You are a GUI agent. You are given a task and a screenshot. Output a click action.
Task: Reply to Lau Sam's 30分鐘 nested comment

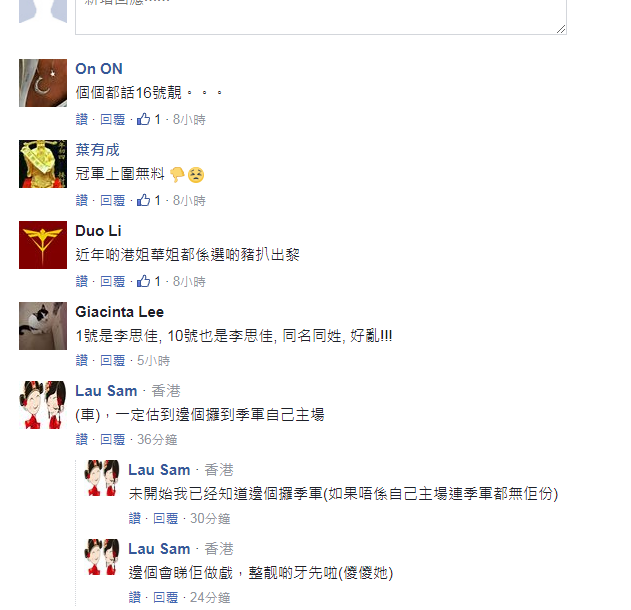[x=166, y=518]
